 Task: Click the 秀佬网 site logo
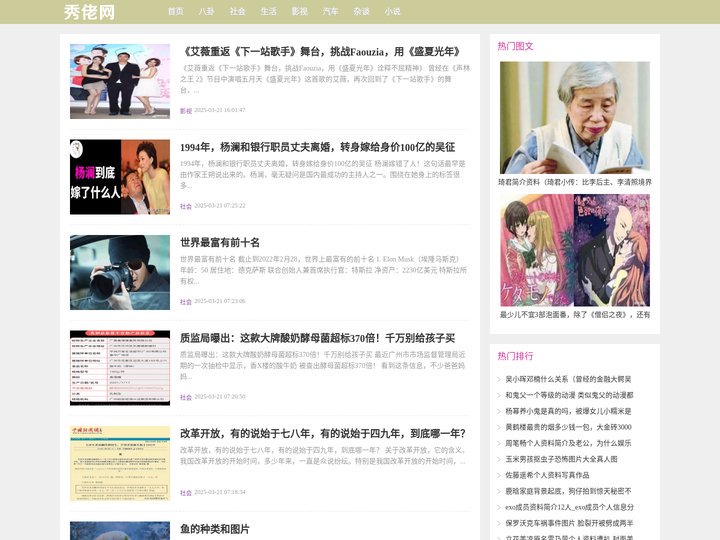(89, 12)
